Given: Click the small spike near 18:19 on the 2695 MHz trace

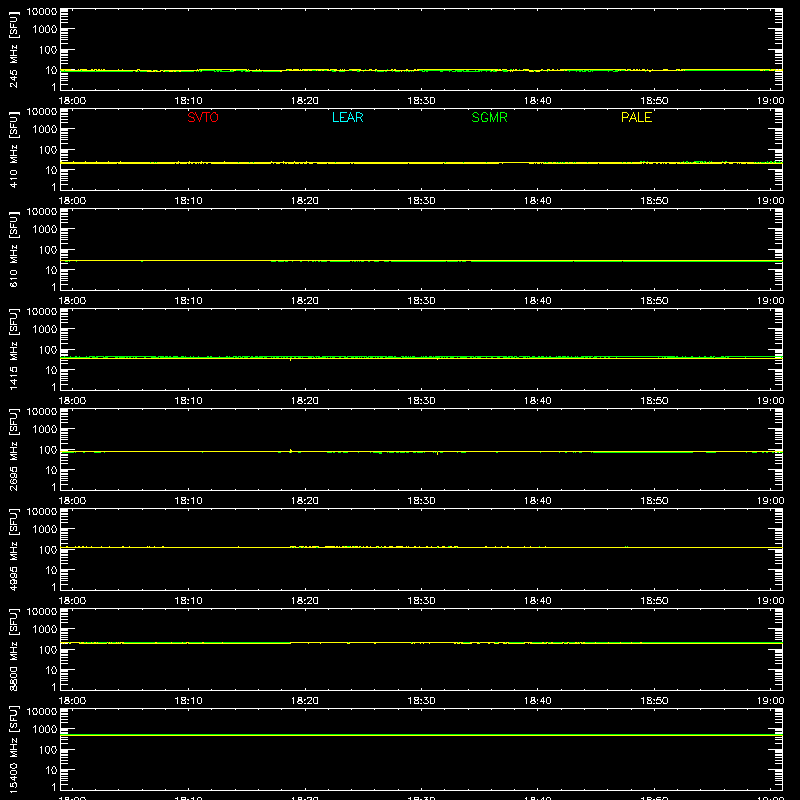Looking at the screenshot, I should pos(290,451).
